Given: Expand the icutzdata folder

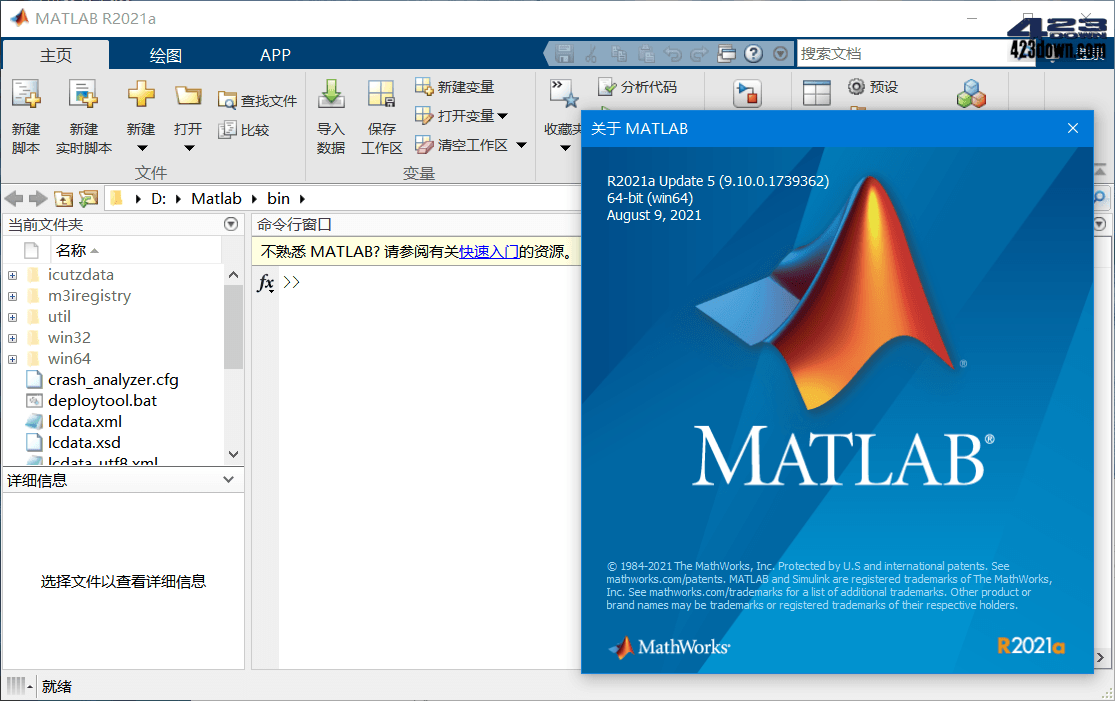Looking at the screenshot, I should pyautogui.click(x=12, y=275).
